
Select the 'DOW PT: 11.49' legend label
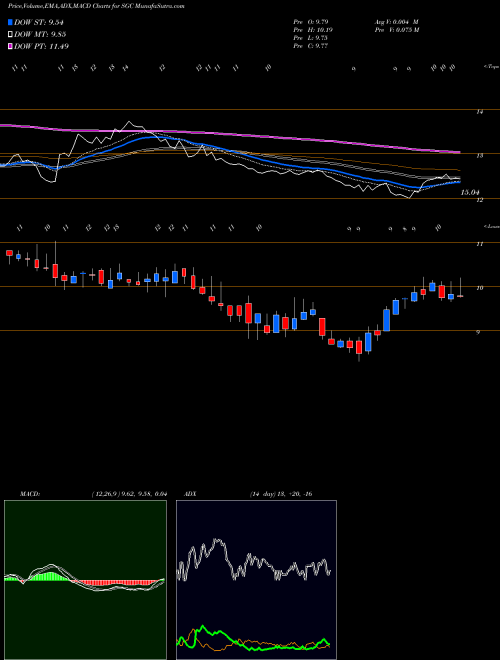[x=41, y=46]
